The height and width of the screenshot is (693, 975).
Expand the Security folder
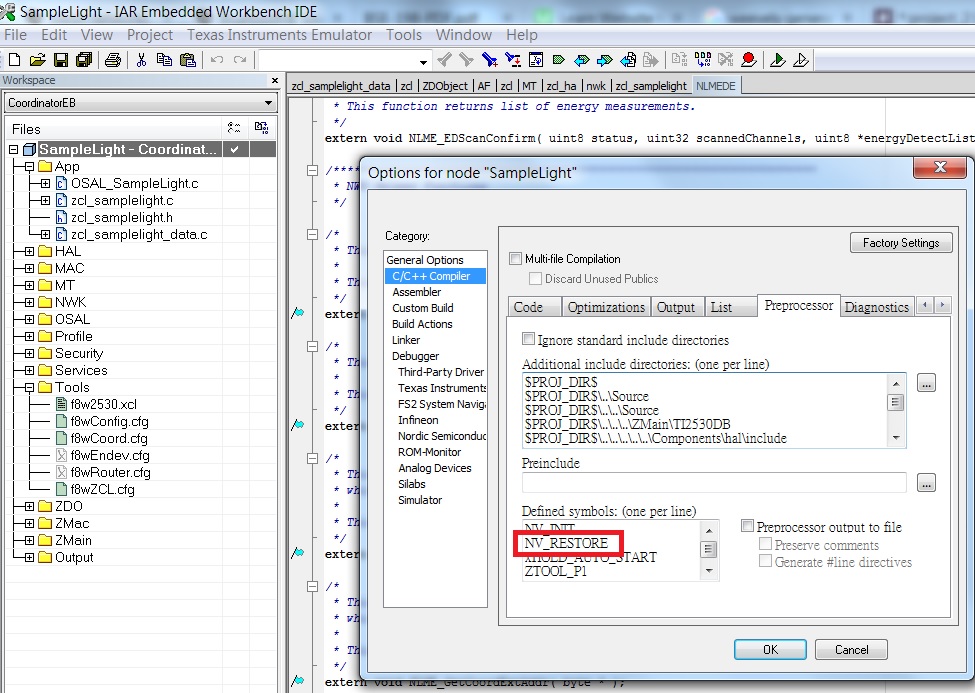click(29, 353)
